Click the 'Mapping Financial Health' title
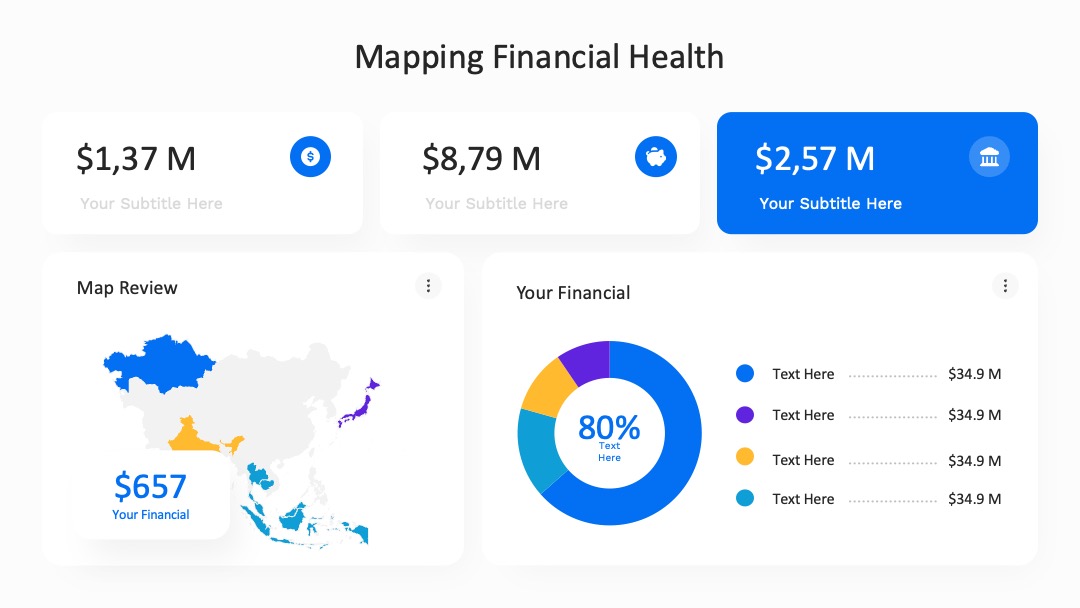 (539, 57)
